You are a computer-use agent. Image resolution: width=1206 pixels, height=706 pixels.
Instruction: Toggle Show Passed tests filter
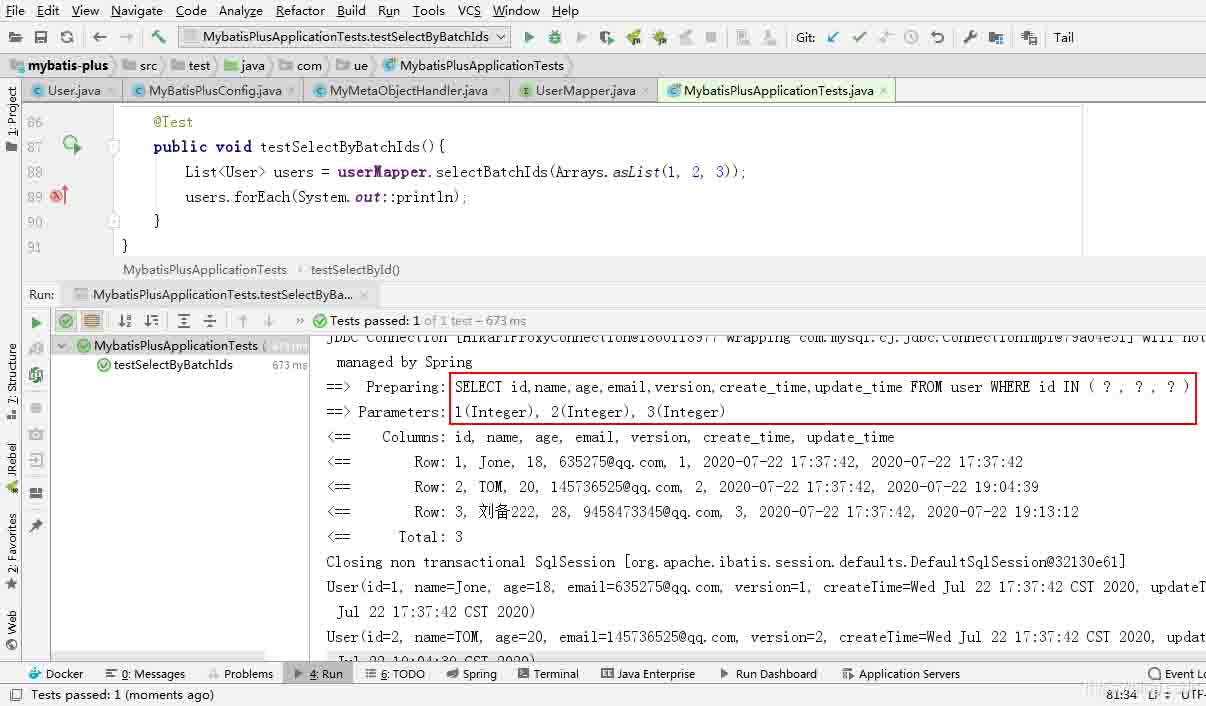point(66,321)
